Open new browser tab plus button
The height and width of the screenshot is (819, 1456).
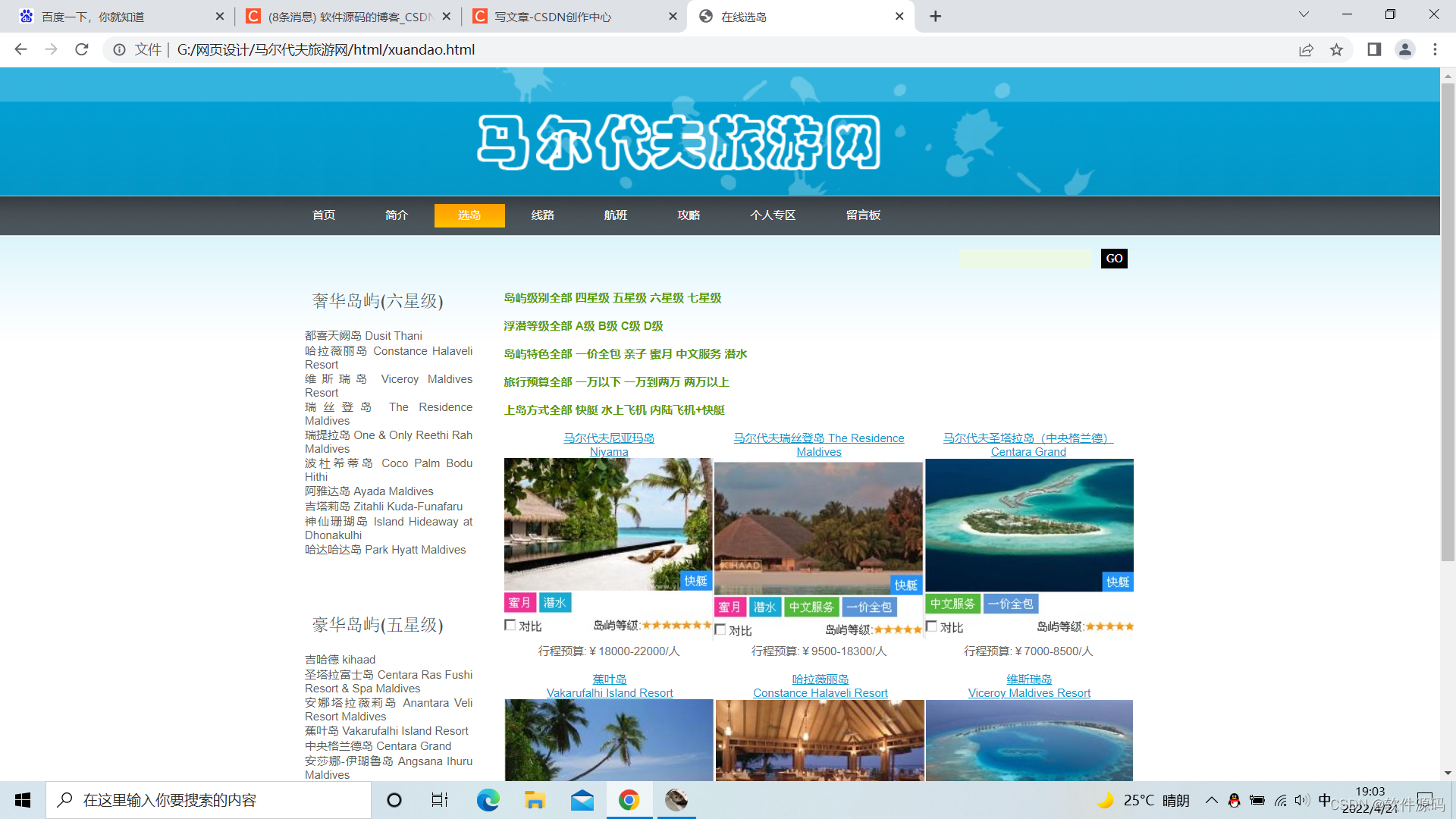point(935,16)
